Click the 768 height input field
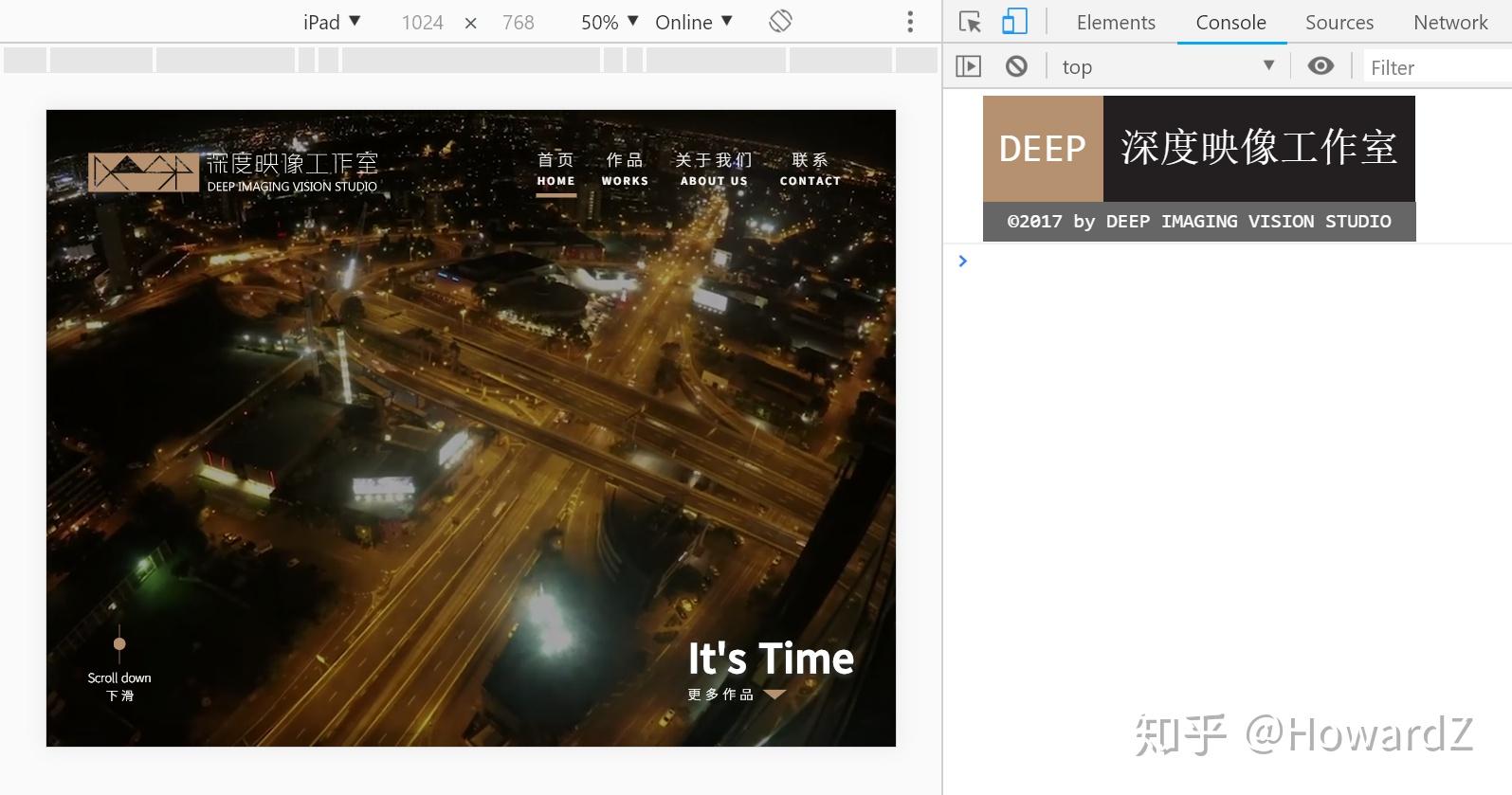The height and width of the screenshot is (795, 1512). pos(518,22)
